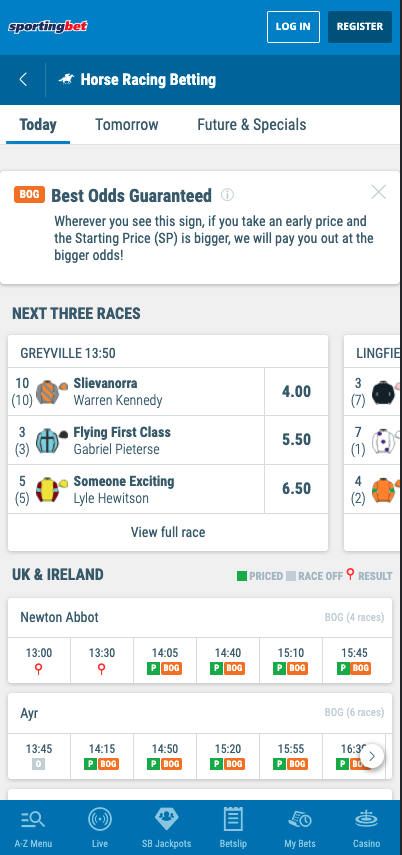
Task: Select Slievanorra odds 4.00
Action: (296, 392)
